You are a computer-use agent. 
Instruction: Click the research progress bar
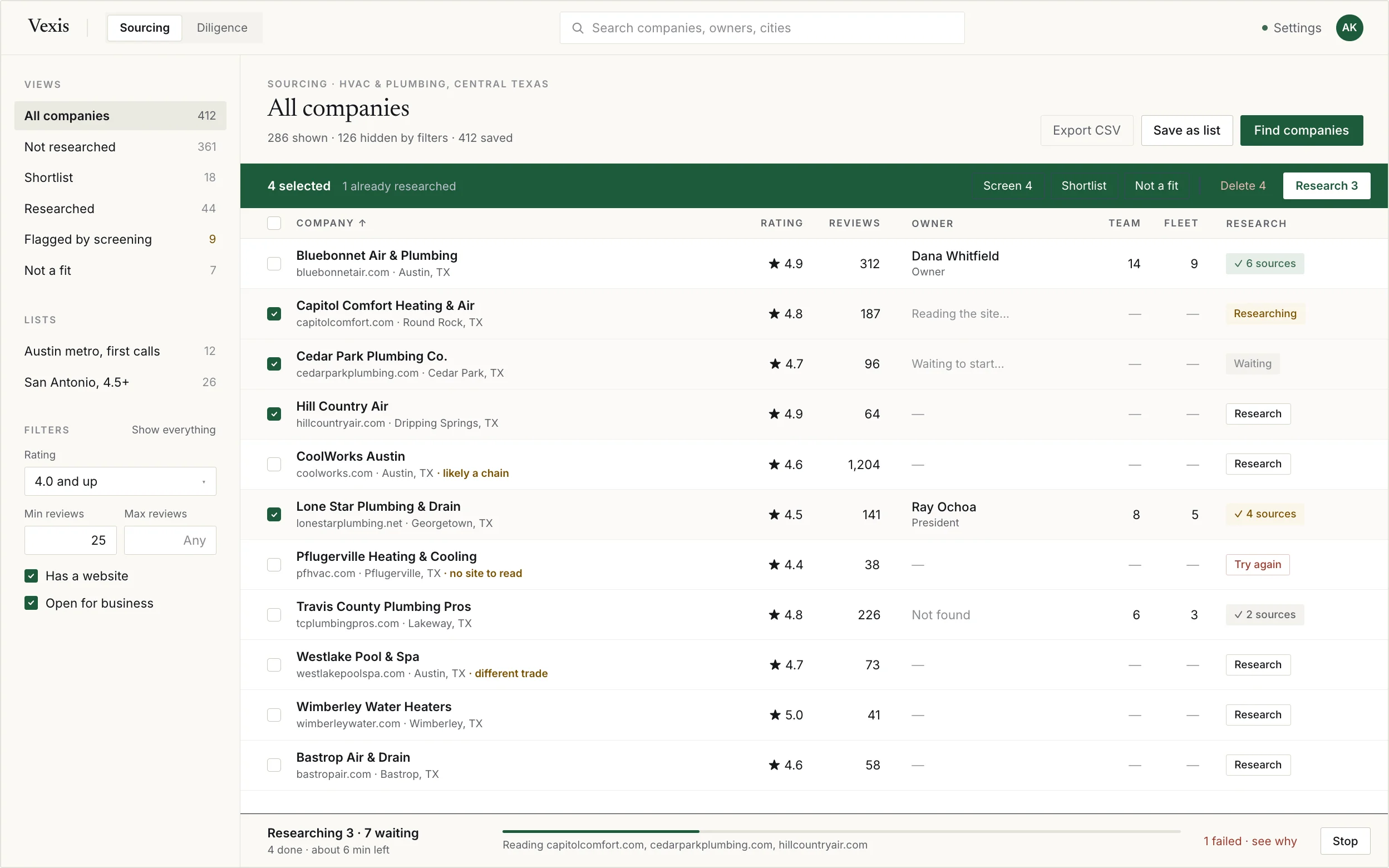(841, 831)
